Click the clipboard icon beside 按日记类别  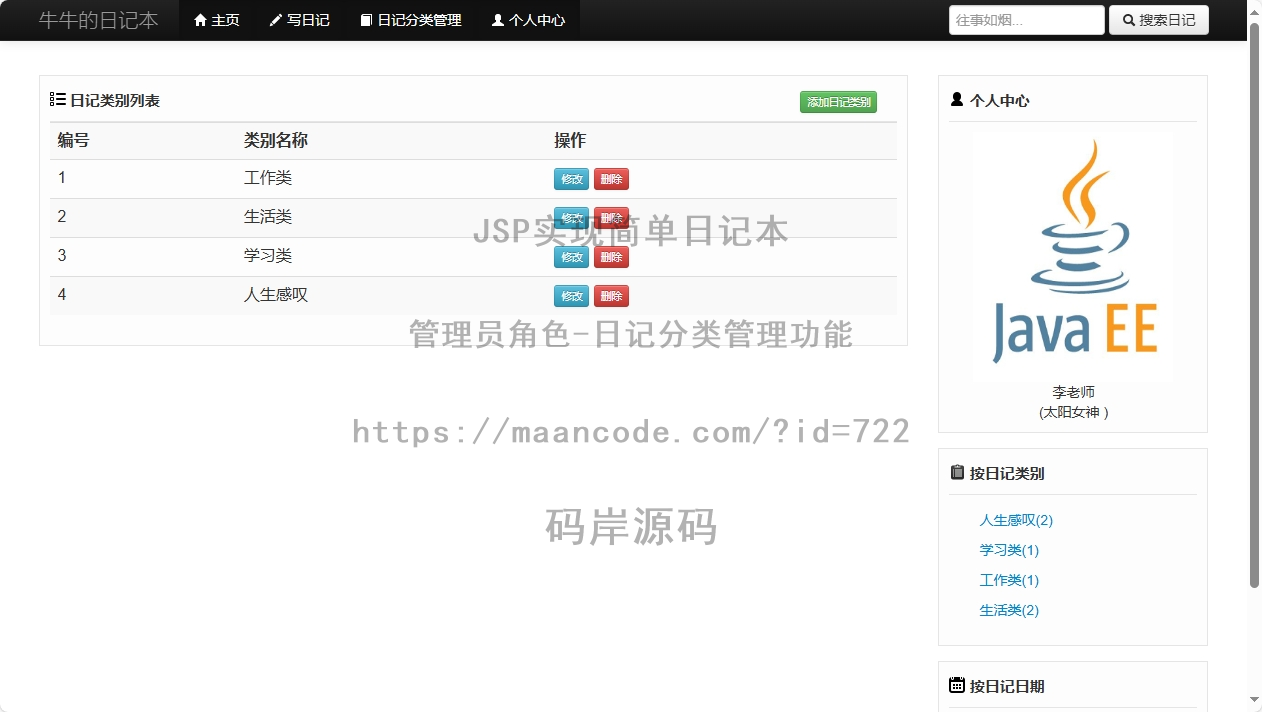tap(957, 472)
